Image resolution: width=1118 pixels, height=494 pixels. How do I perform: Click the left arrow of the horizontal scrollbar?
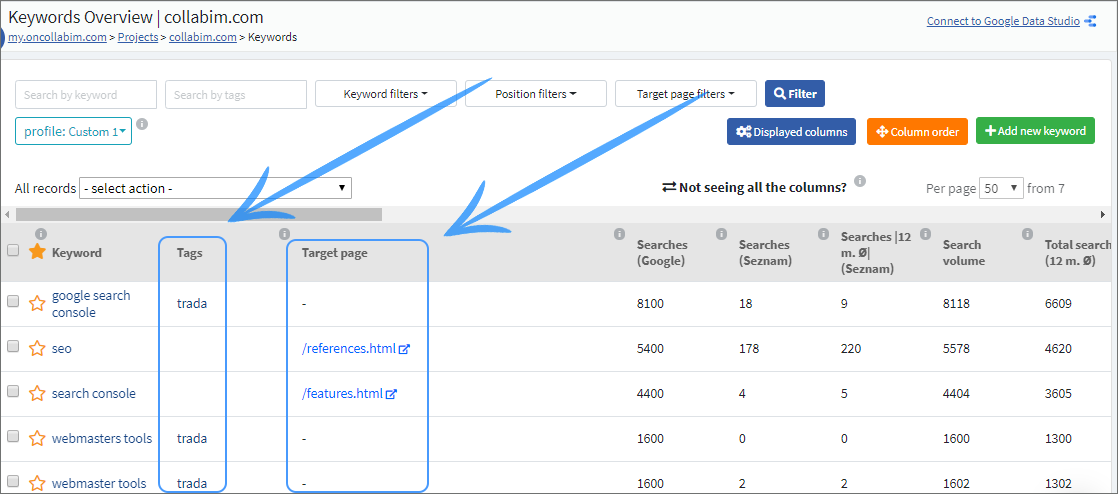pos(7,214)
